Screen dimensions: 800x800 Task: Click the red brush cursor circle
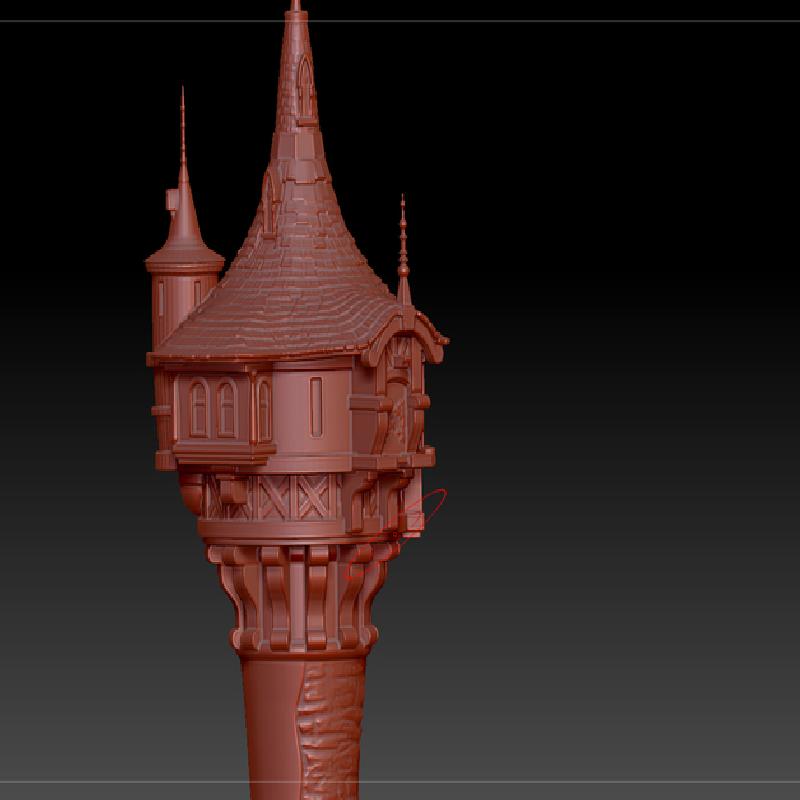396,534
